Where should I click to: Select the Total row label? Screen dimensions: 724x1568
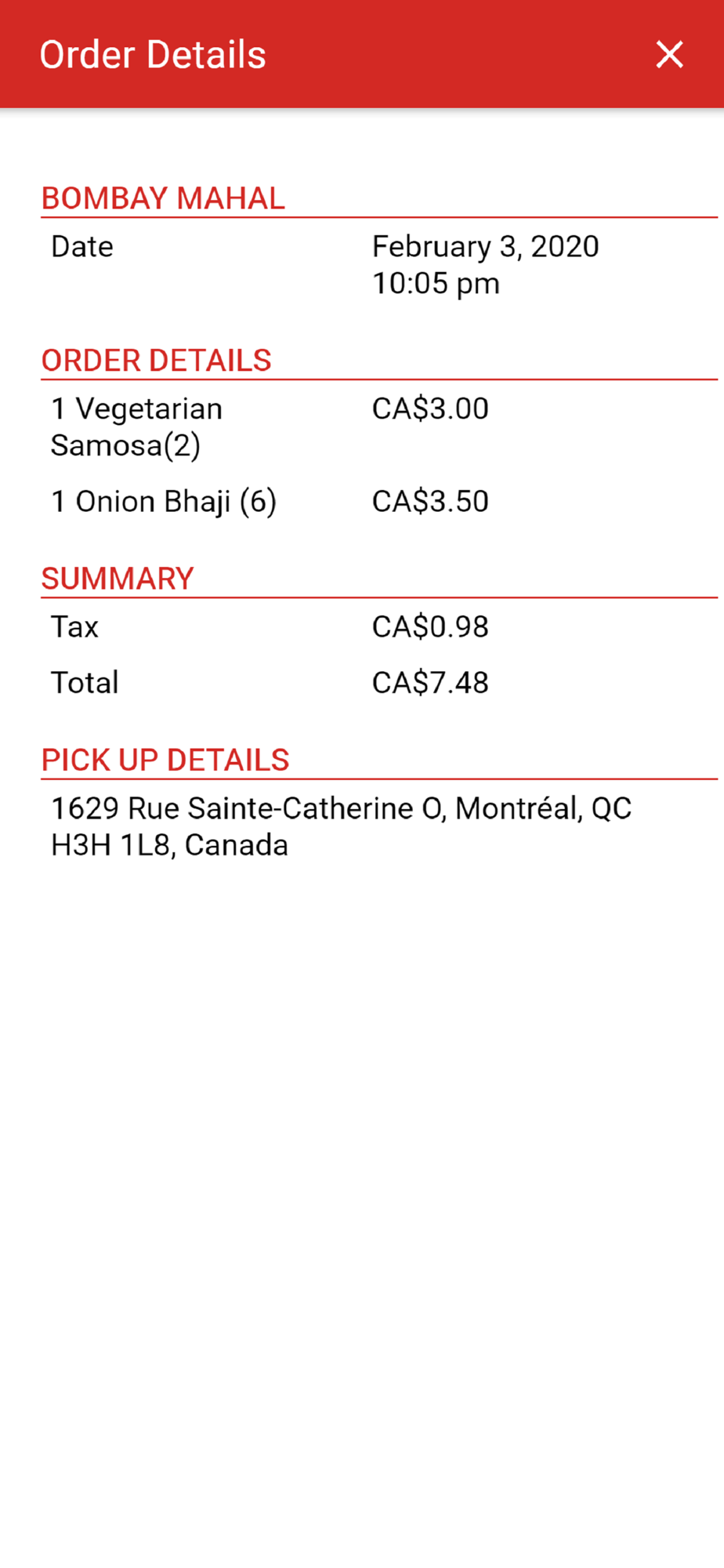pos(85,683)
